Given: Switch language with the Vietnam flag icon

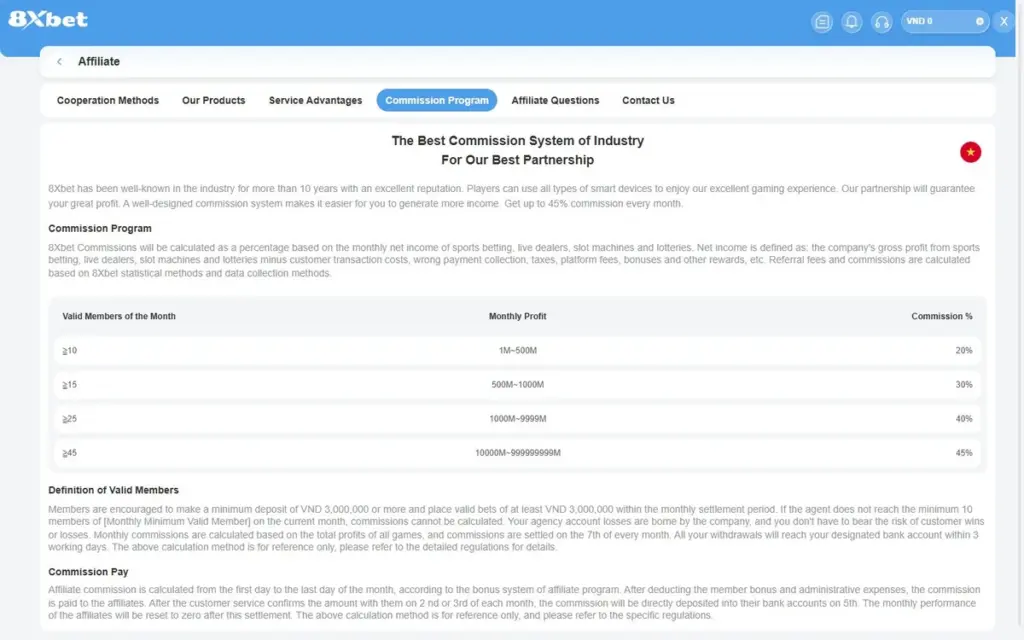Looking at the screenshot, I should pos(970,152).
